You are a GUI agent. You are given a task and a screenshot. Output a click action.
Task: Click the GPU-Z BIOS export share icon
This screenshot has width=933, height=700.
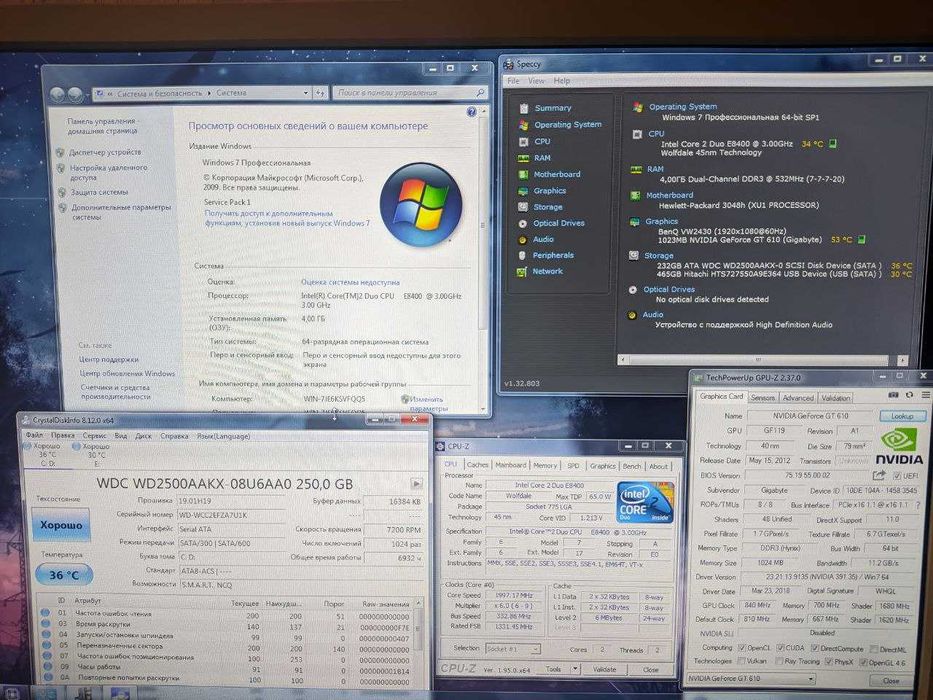879,476
